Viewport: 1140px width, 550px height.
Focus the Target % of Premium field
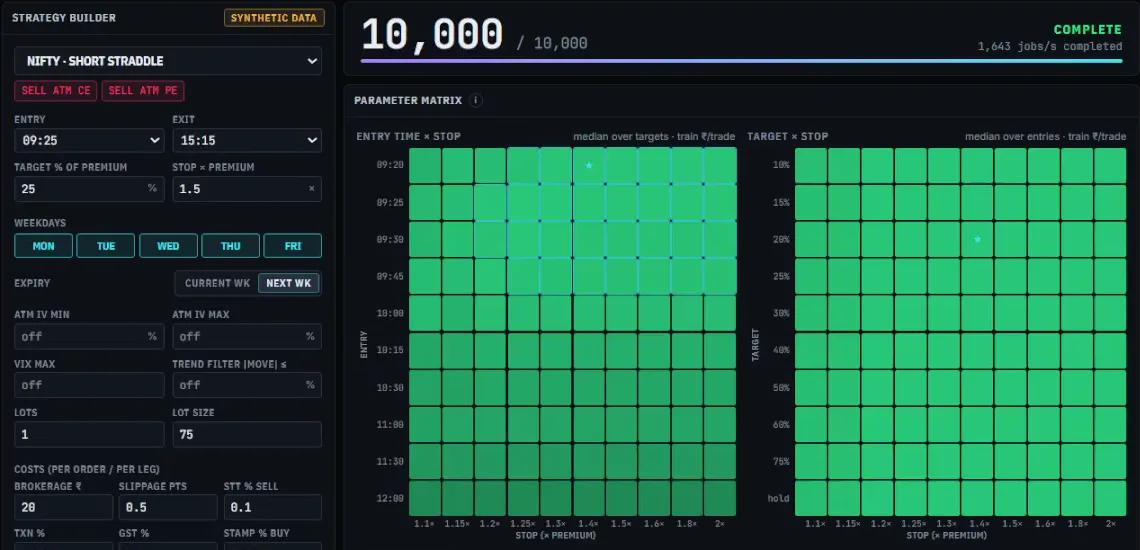pos(89,189)
